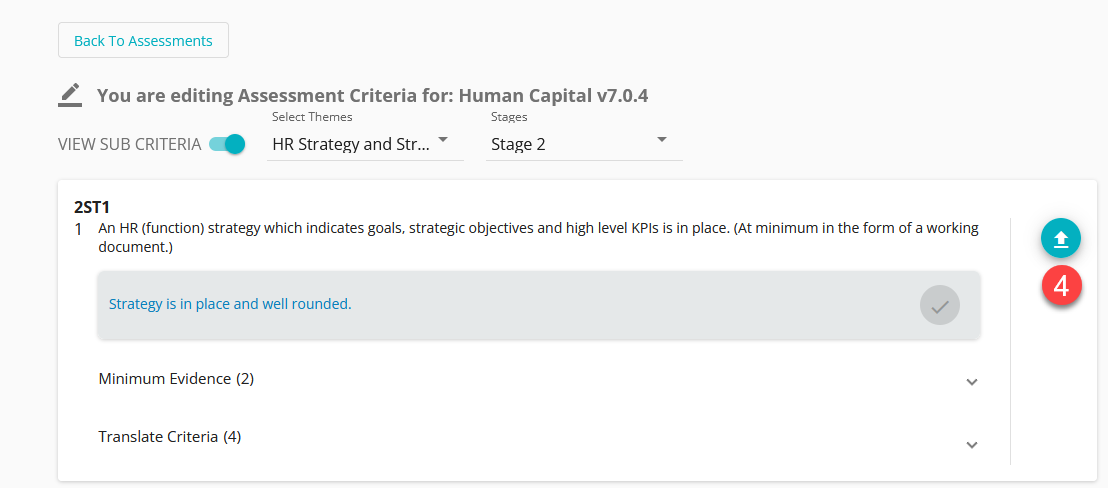Select the 2ST1 criteria heading
This screenshot has height=488, width=1108.
point(92,207)
